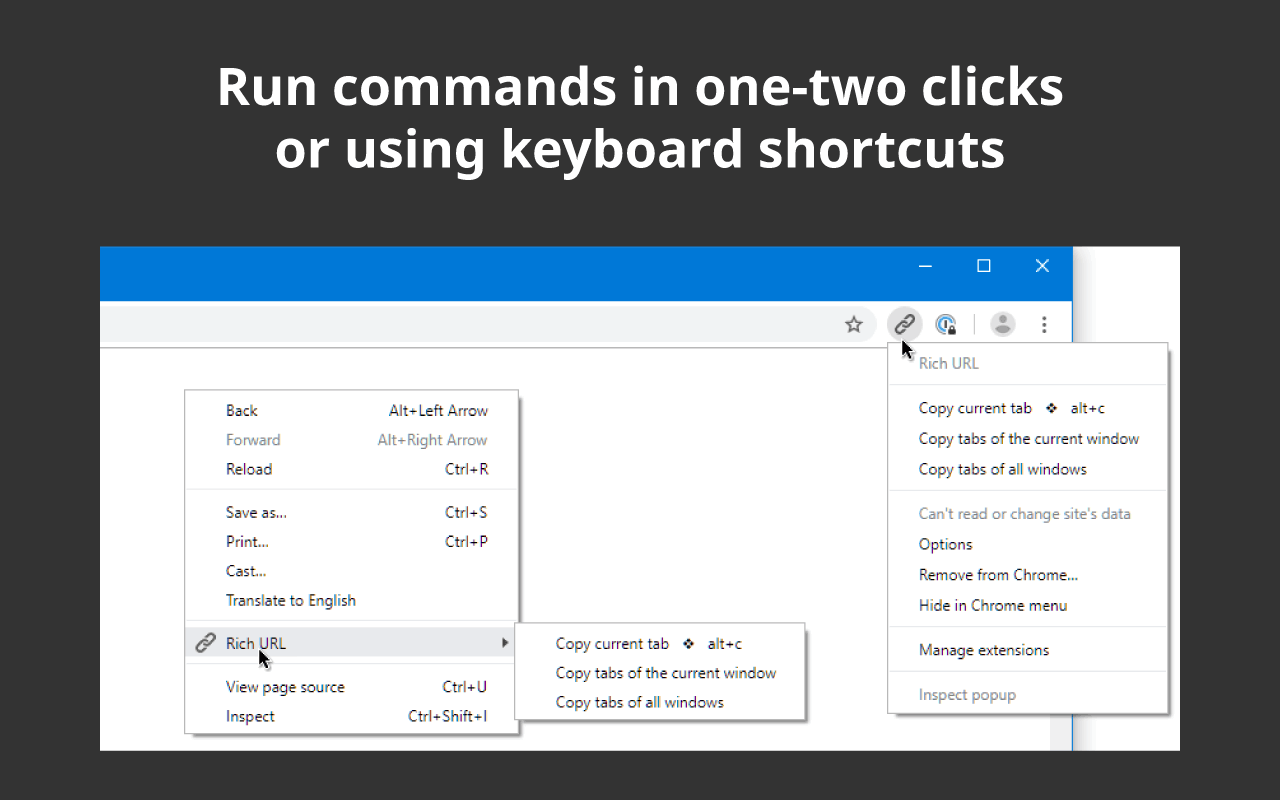Click the Rich URL chain-link extension icon

(x=904, y=324)
